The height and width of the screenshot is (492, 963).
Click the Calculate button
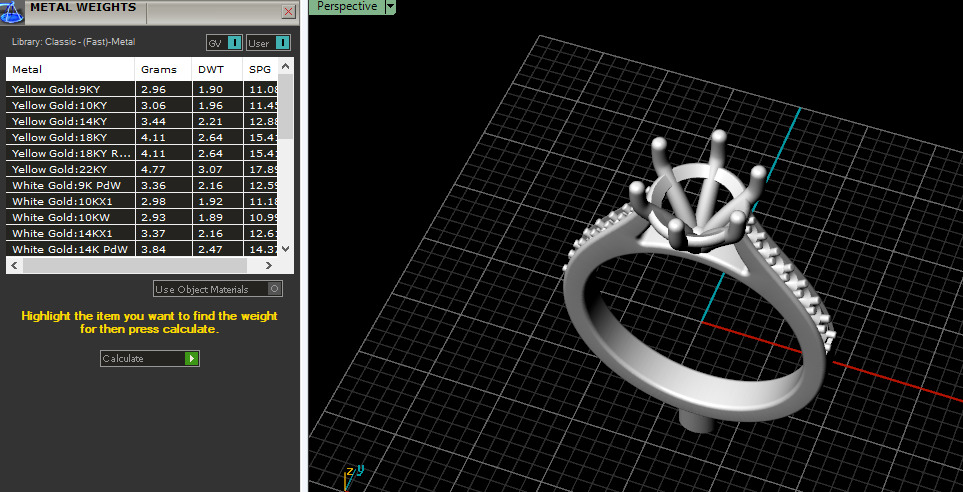(x=150, y=358)
